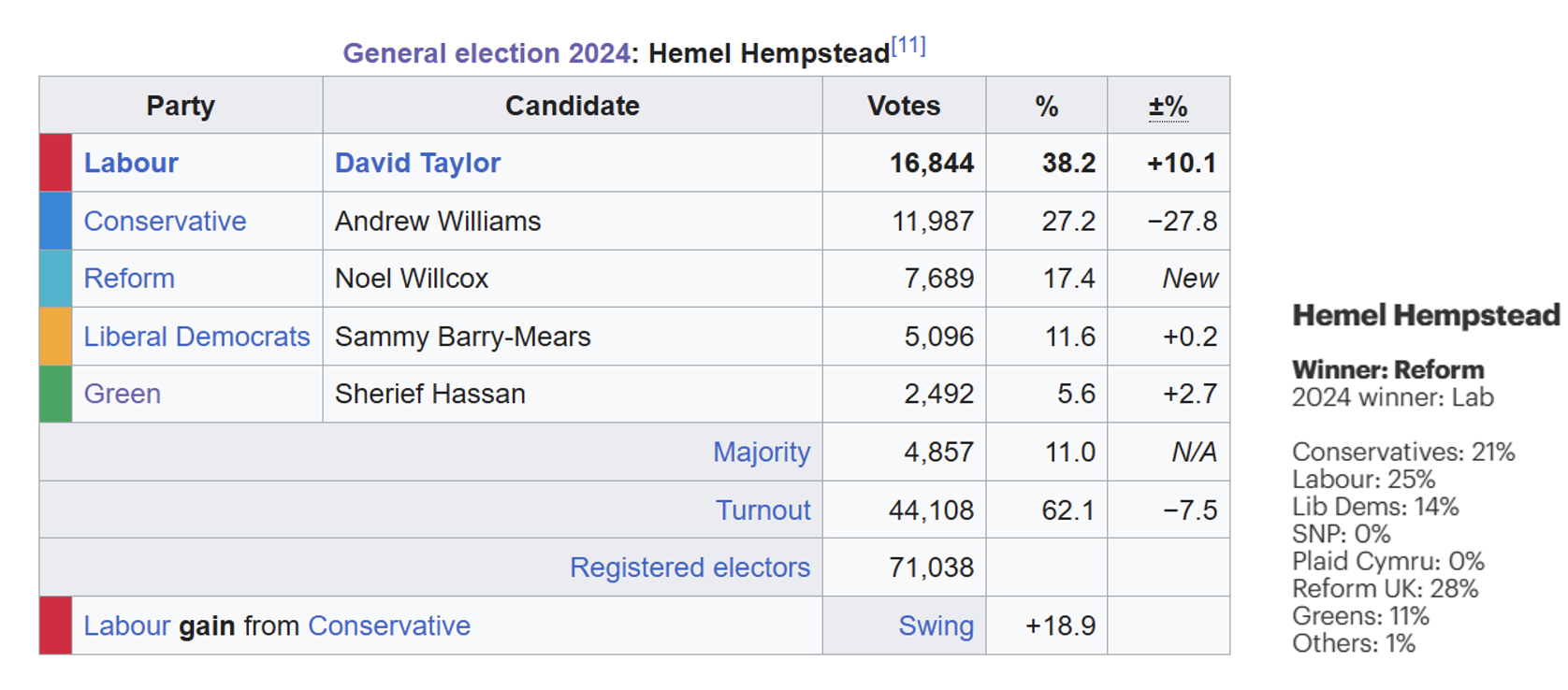
Task: Click the green Green party colour swatch
Action: coord(56,394)
